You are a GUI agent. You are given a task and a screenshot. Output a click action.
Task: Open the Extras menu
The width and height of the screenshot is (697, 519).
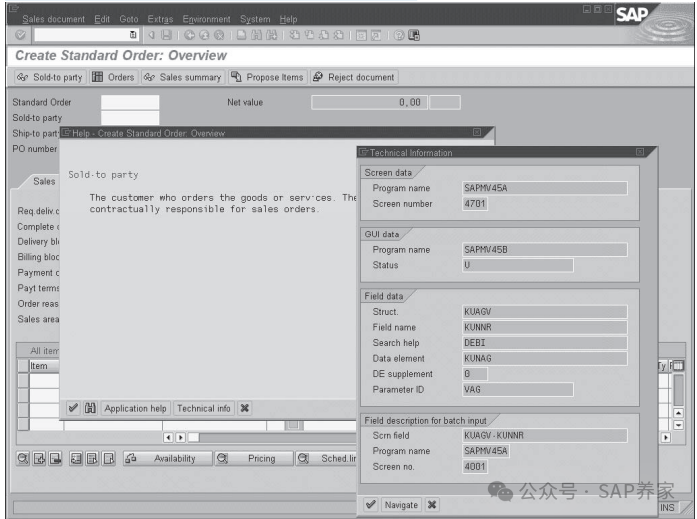160,19
